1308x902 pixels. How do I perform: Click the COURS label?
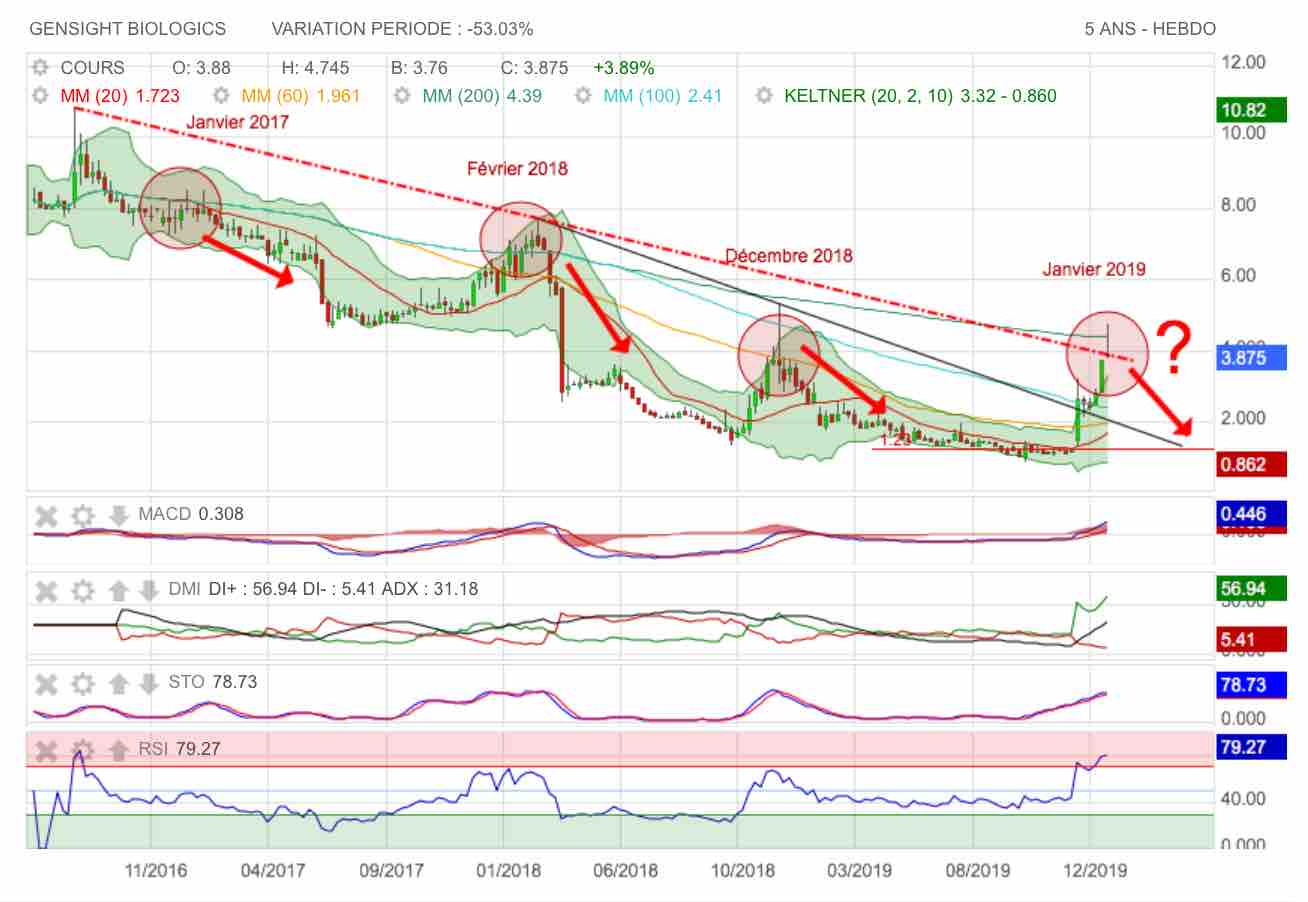point(93,69)
